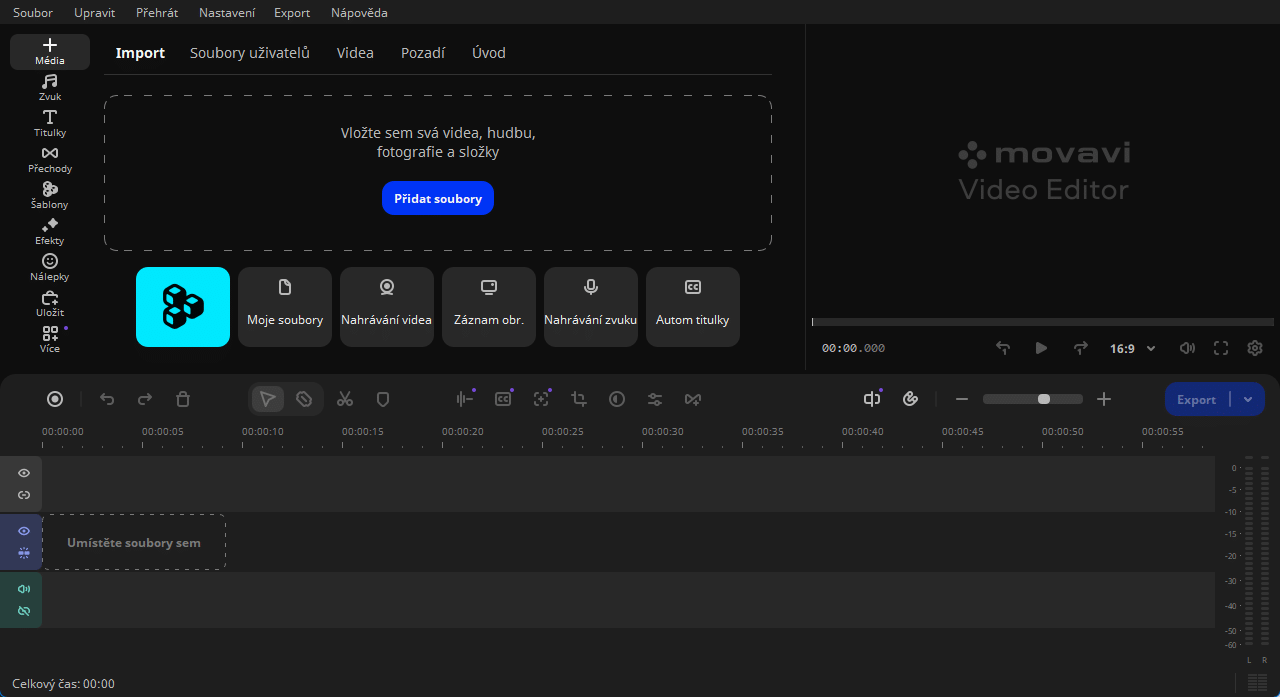Select the blade tool

(x=304, y=399)
